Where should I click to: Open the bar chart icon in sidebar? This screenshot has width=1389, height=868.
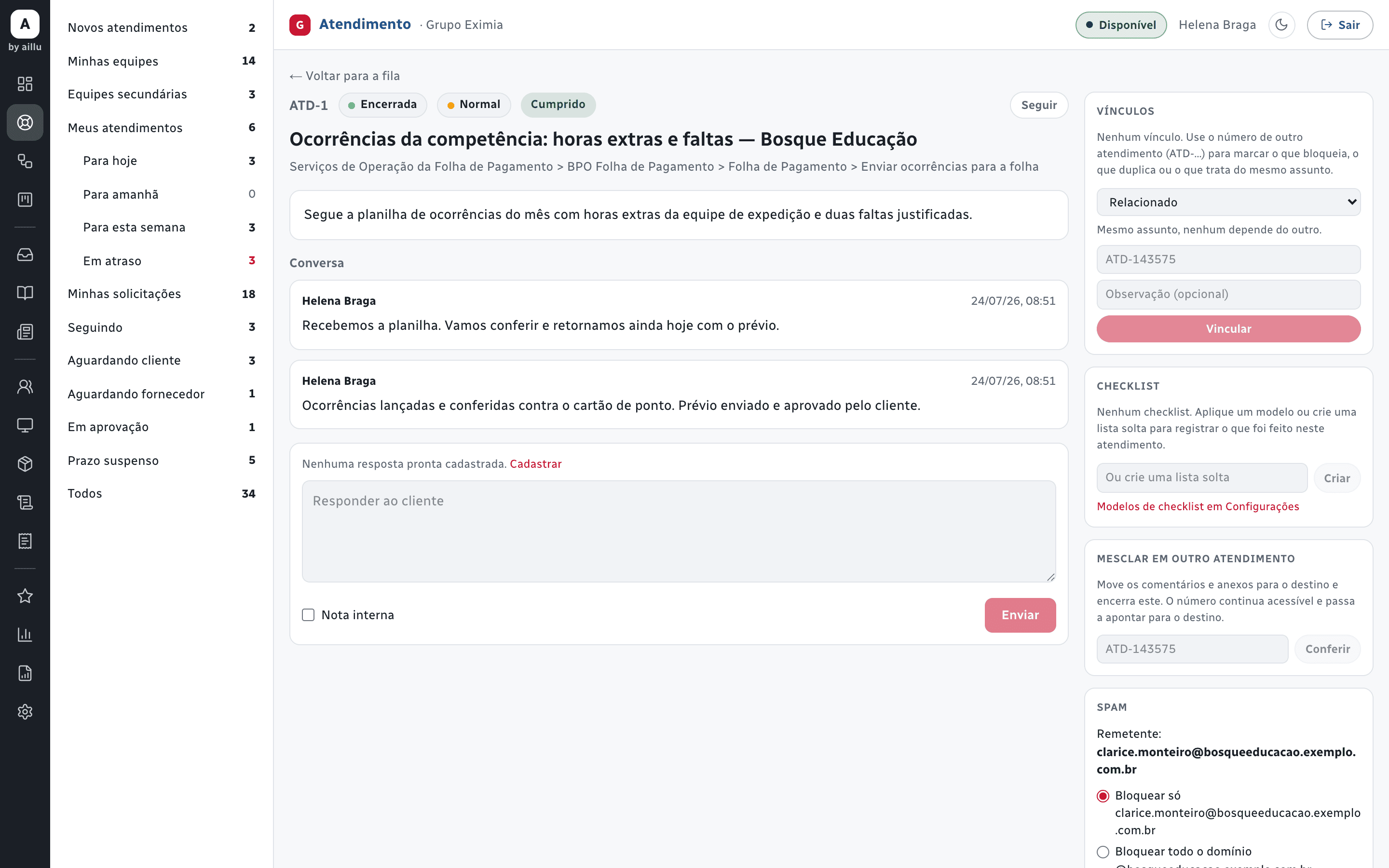coord(25,634)
